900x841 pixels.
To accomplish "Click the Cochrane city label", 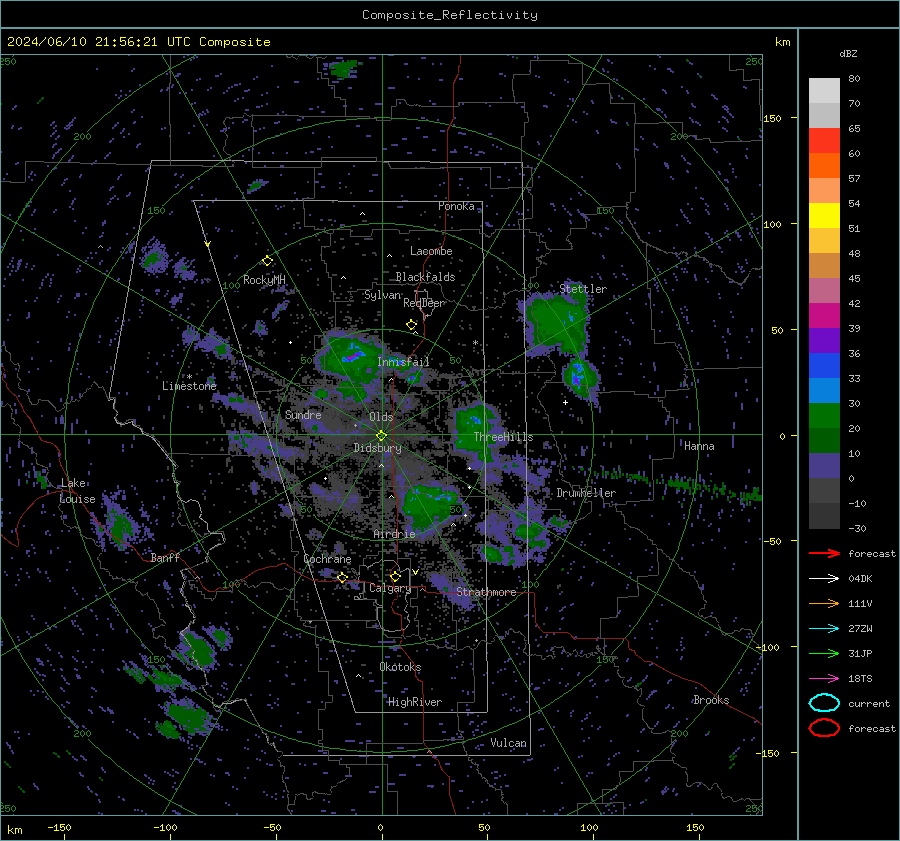I will [327, 559].
